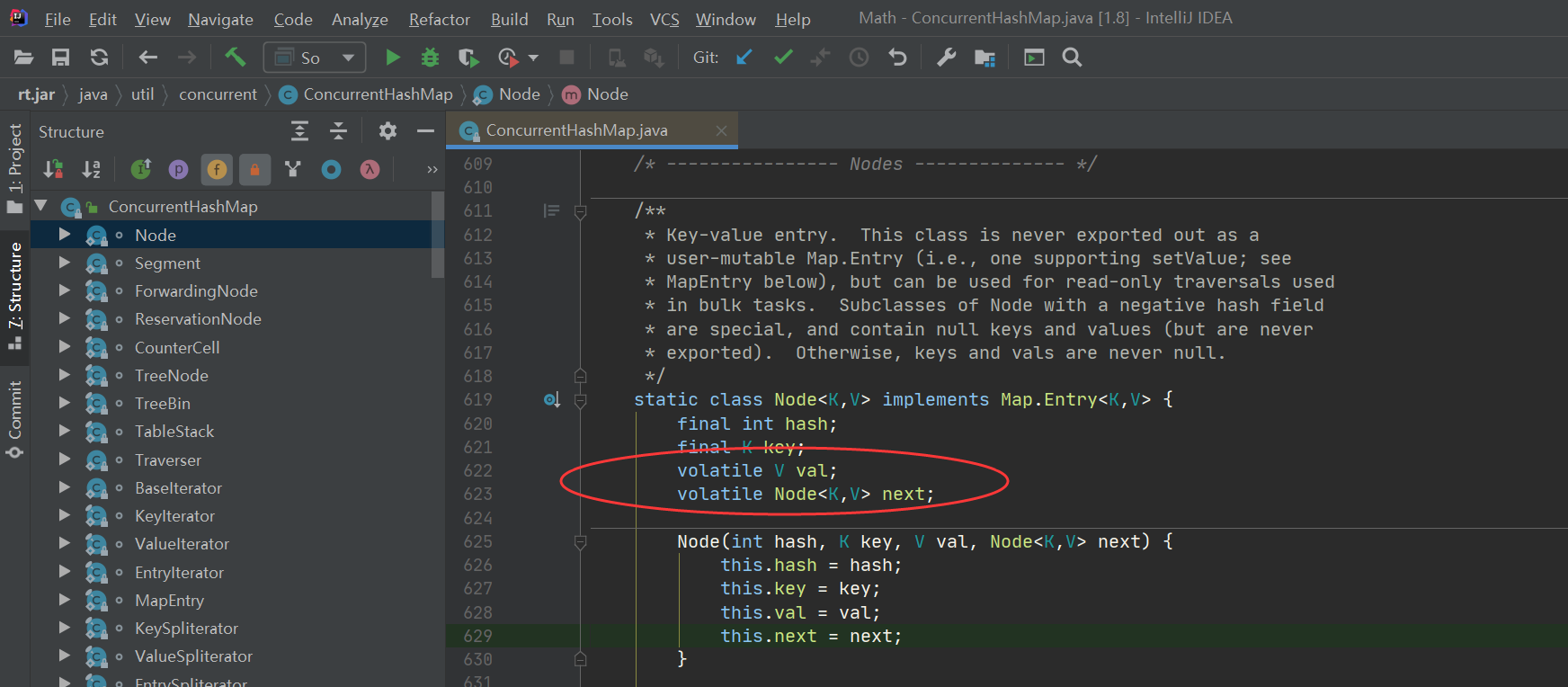Click ConcurrentHashMap breadcrumb segment
Screen dimensions: 1568x687
coord(366,94)
